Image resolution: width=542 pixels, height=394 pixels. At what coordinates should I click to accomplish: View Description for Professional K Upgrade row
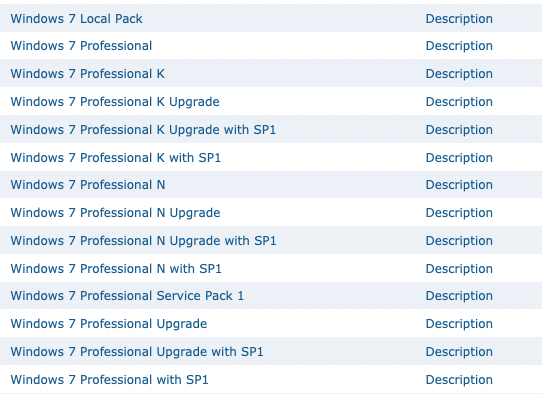pos(459,102)
